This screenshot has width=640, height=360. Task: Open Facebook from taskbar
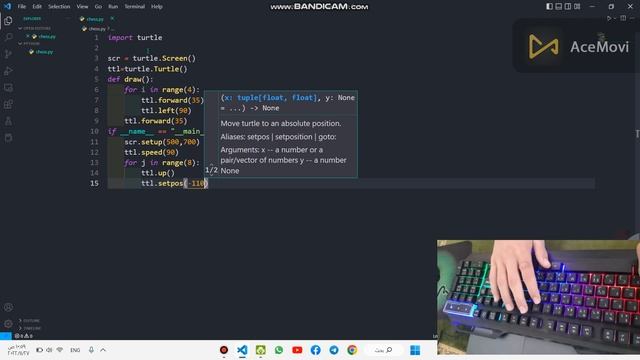point(316,350)
